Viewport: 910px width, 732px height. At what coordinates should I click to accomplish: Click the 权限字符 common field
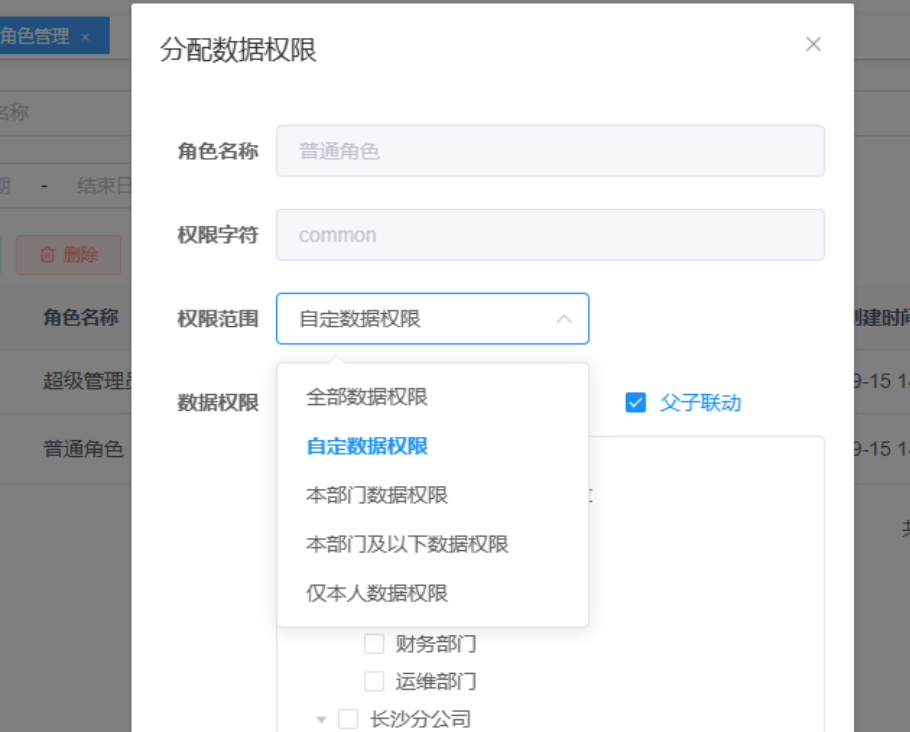[550, 235]
